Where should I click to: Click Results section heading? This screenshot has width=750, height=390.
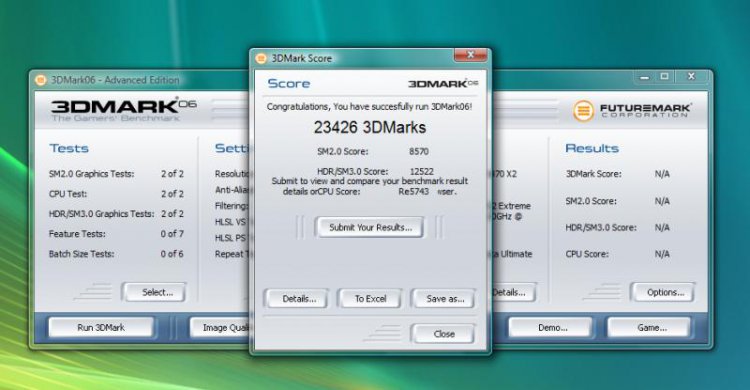coord(592,148)
